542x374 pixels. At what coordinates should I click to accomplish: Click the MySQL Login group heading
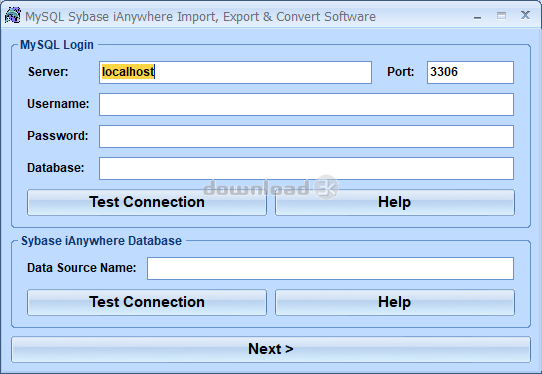57,45
